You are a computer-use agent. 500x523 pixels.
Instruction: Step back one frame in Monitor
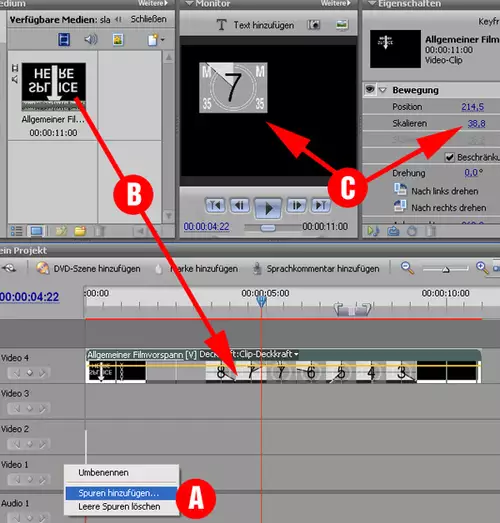239,205
